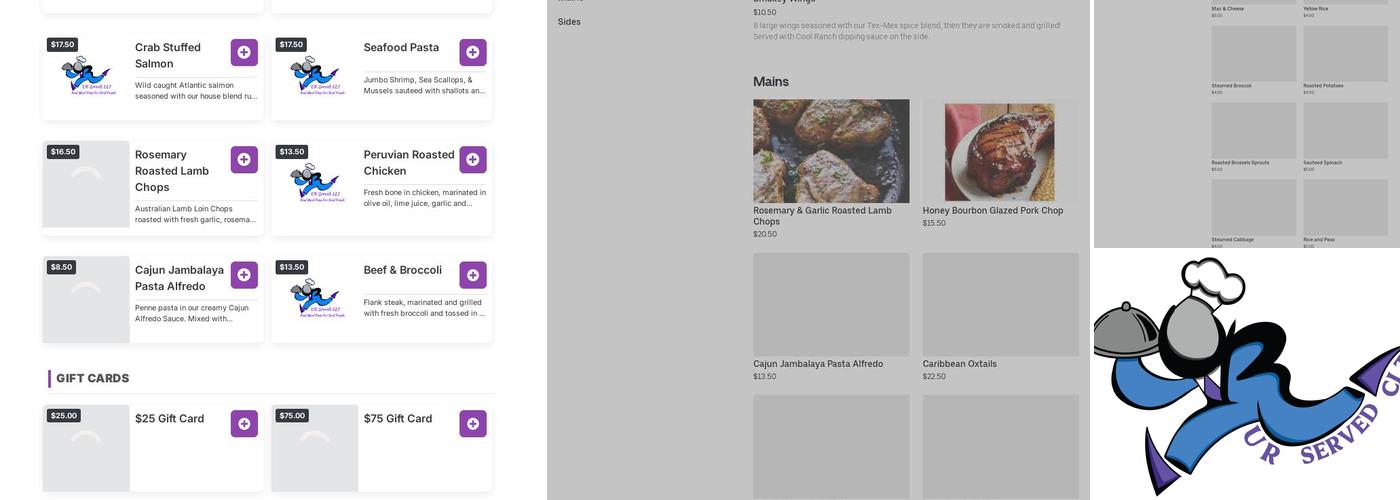The image size is (1400, 500).
Task: Open Rosemary & Garlic Roasted Lamb Chops photo
Action: coord(831,151)
